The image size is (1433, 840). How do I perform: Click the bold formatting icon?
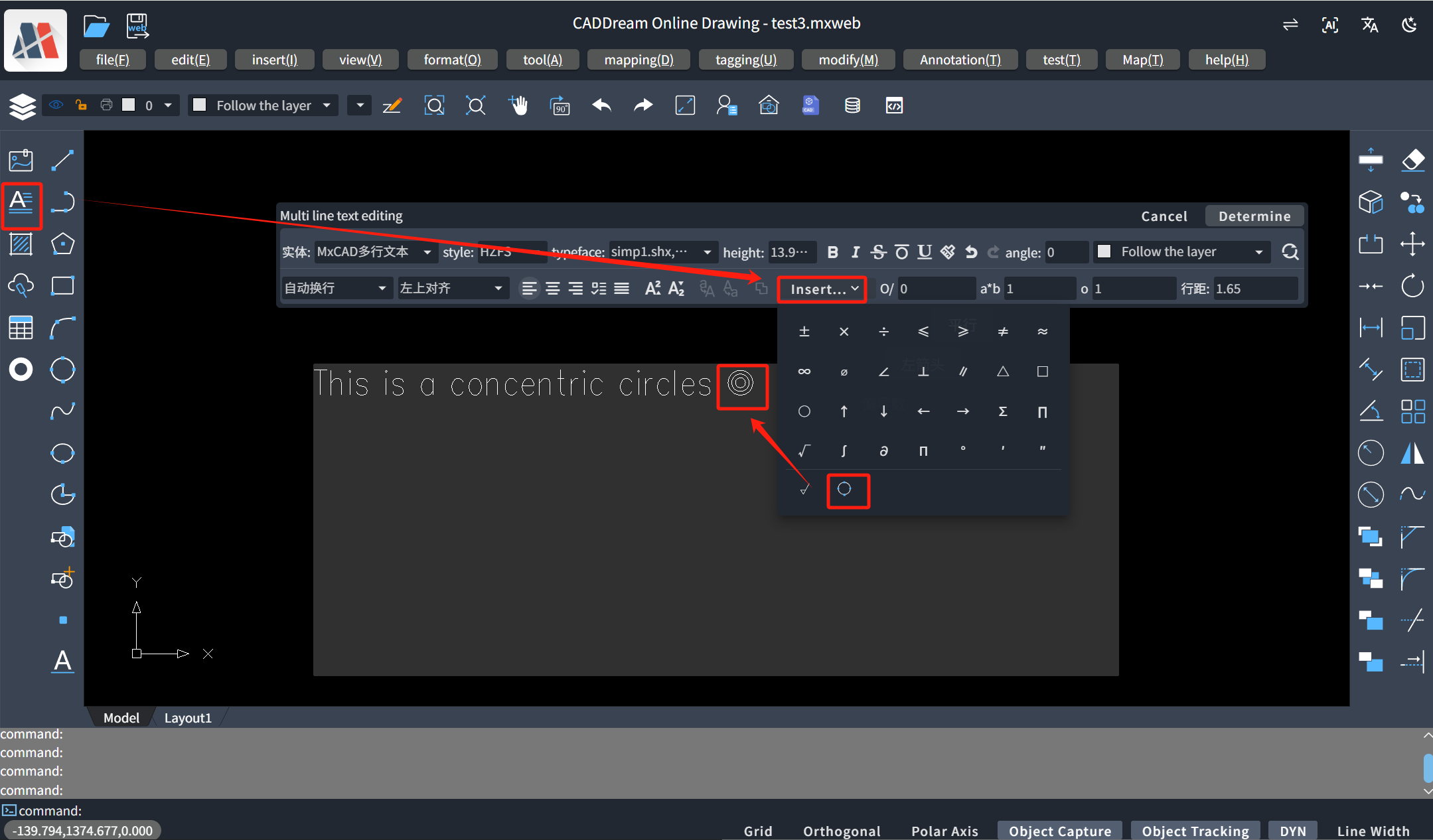coord(832,252)
